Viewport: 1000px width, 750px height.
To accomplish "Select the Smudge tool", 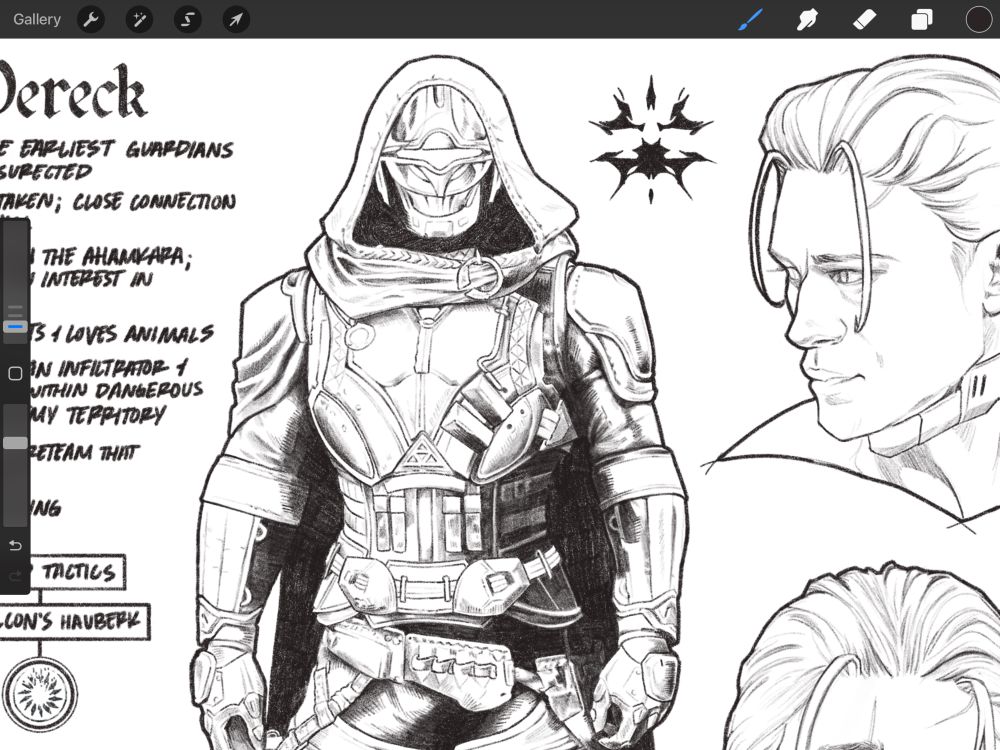I will [x=807, y=20].
